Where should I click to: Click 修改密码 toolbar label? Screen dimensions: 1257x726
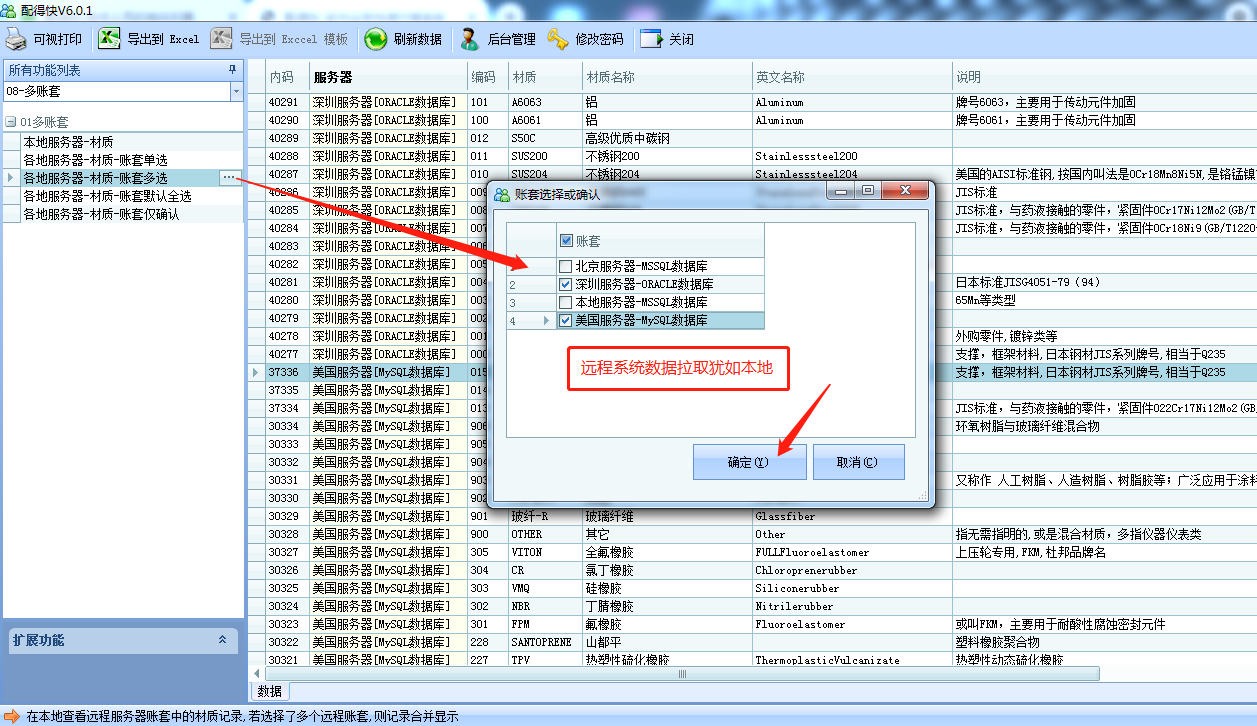pyautogui.click(x=599, y=40)
